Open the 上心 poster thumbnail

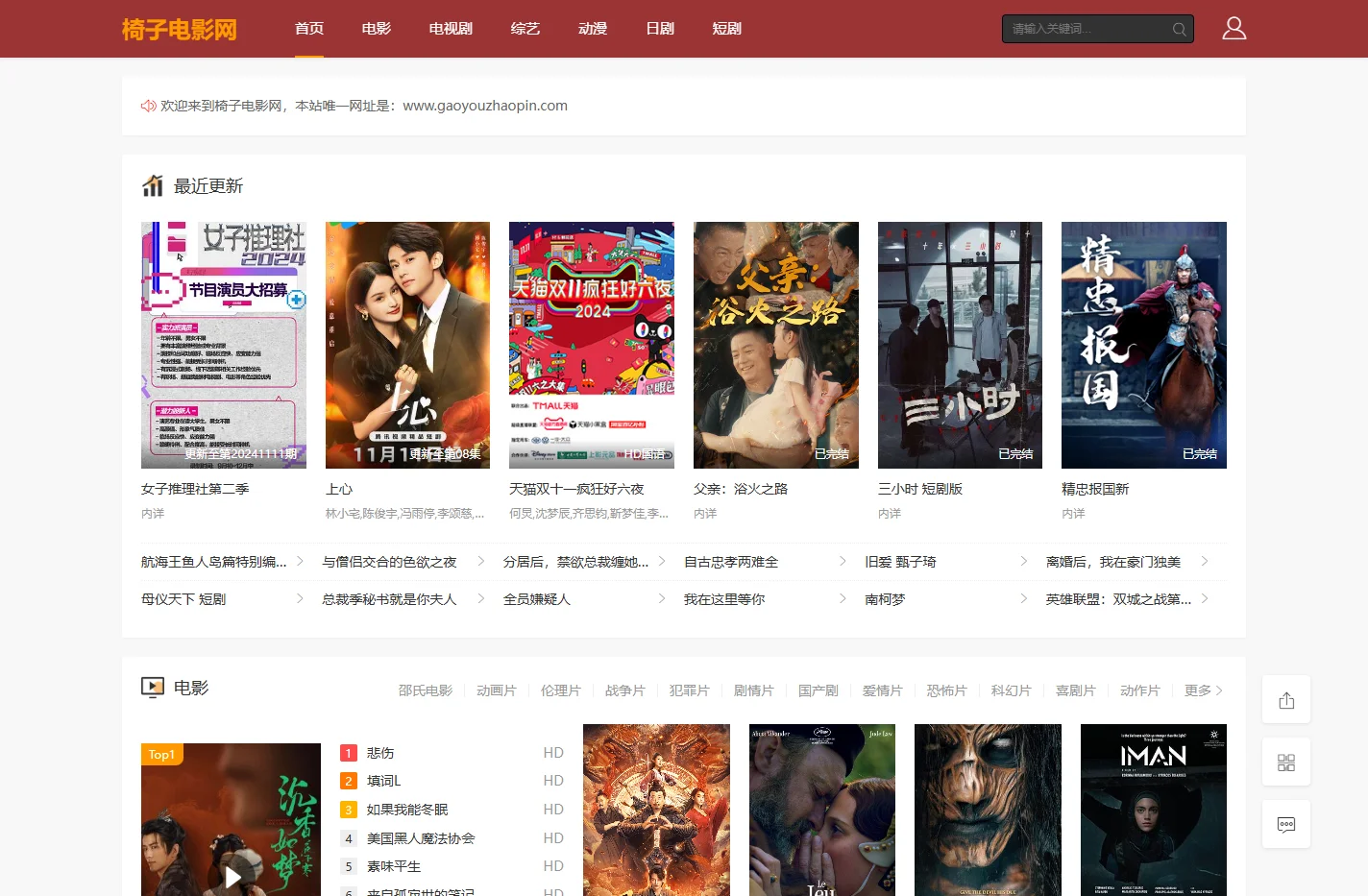coord(407,345)
